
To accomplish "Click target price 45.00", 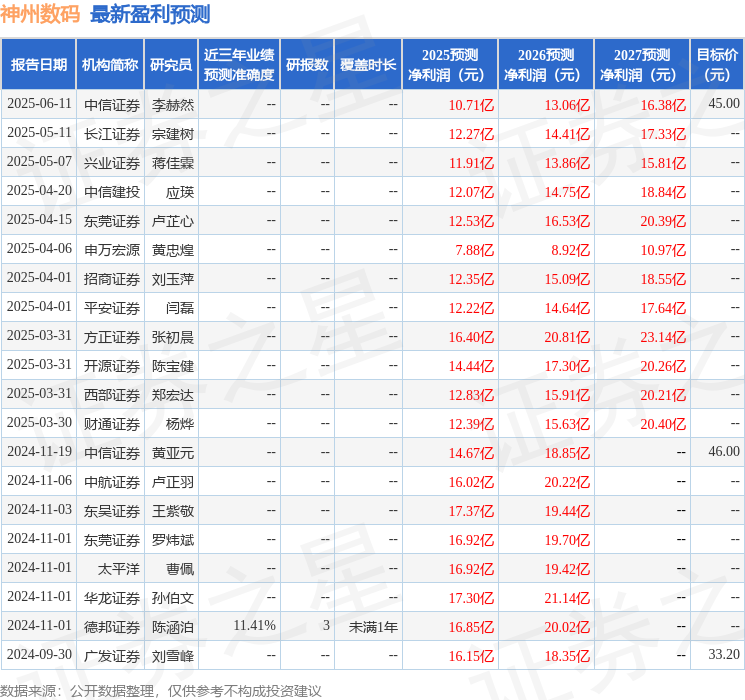I will click(x=724, y=104).
